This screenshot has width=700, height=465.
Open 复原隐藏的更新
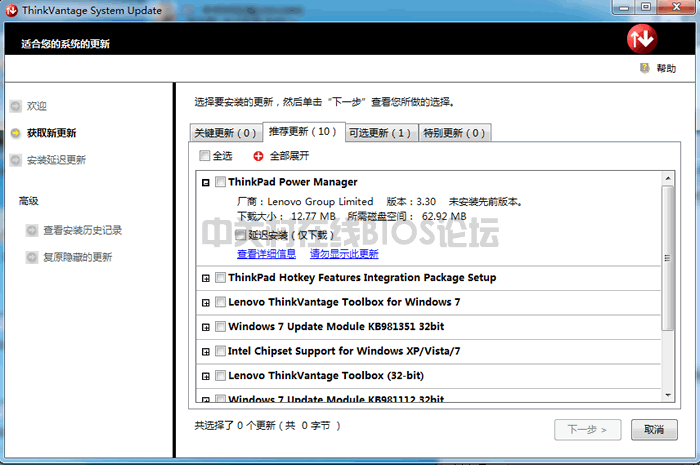78,257
